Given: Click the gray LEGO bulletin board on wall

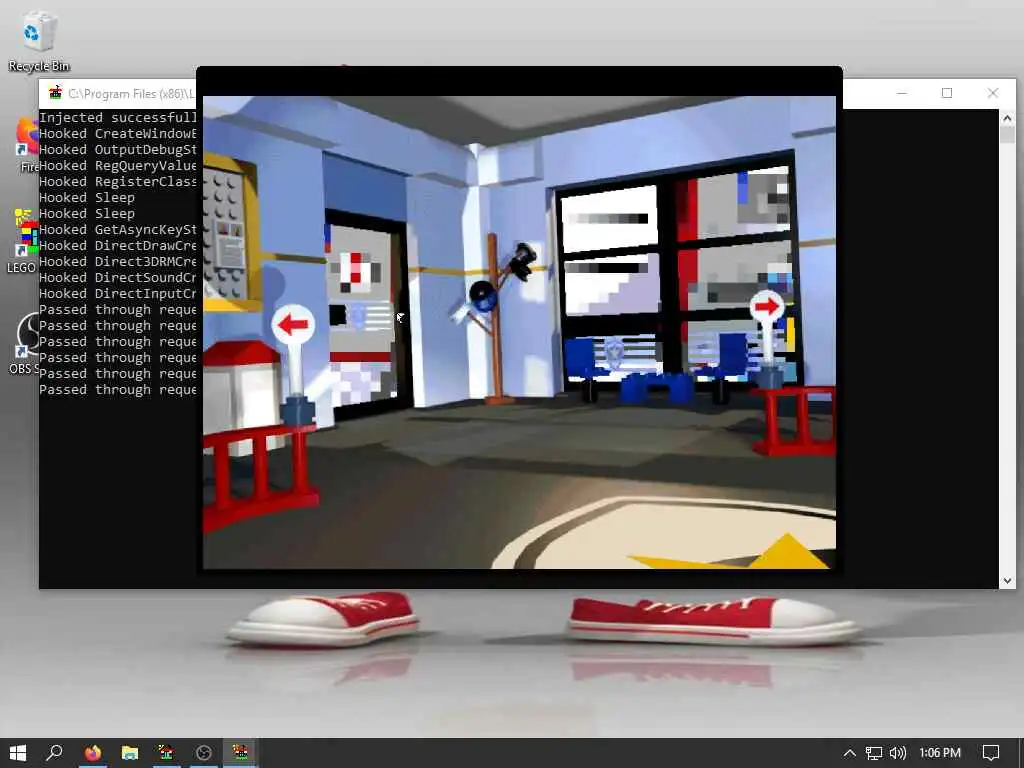Looking at the screenshot, I should 227,236.
